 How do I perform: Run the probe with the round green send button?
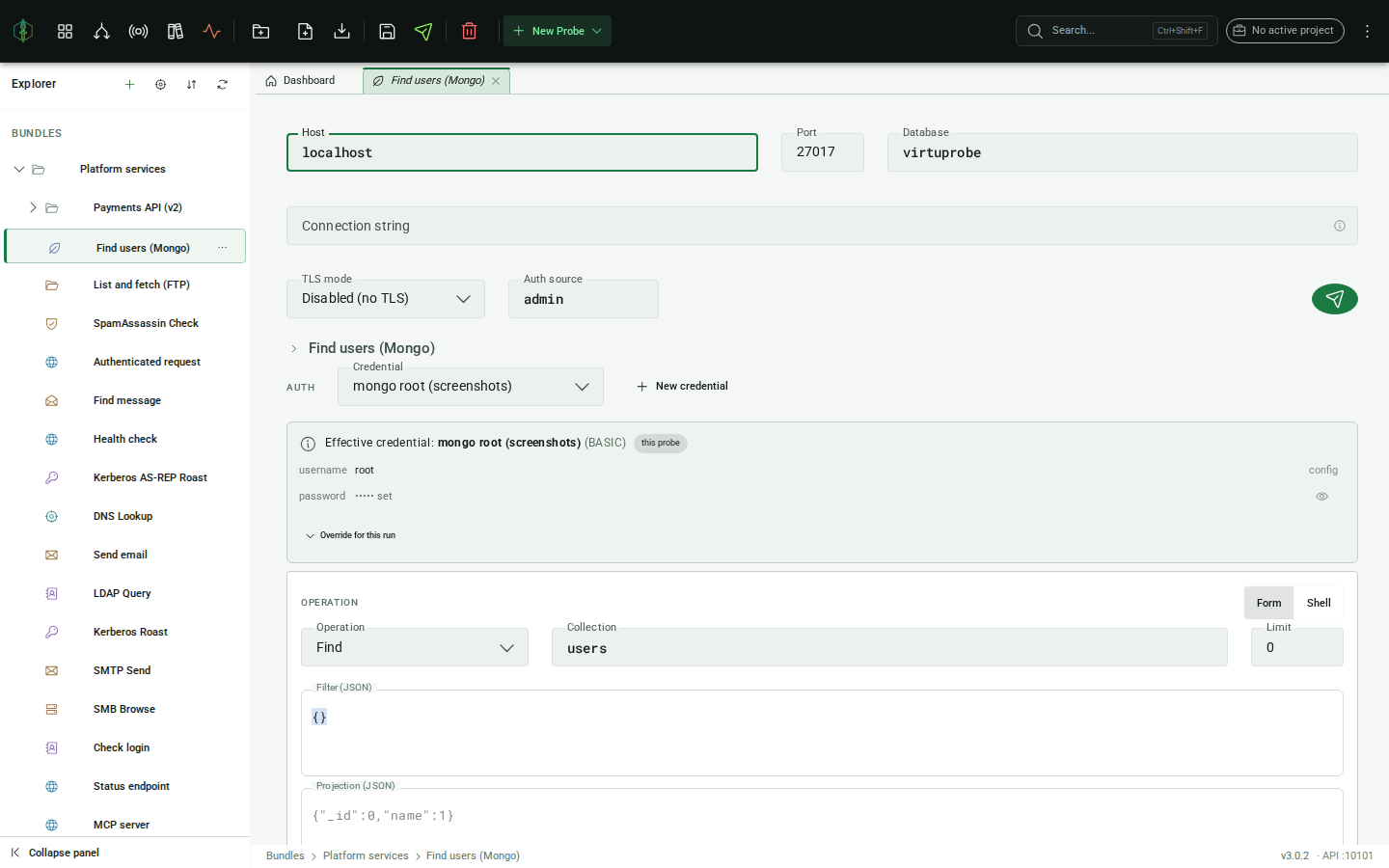point(1335,299)
